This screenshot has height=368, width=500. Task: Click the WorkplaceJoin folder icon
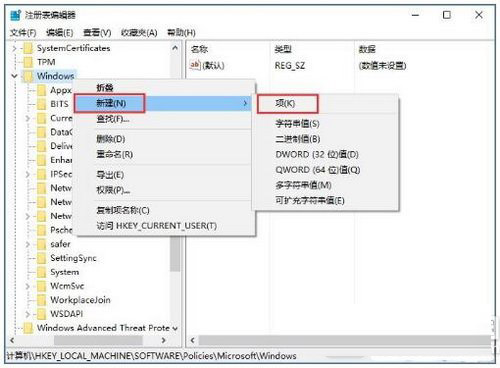42,300
